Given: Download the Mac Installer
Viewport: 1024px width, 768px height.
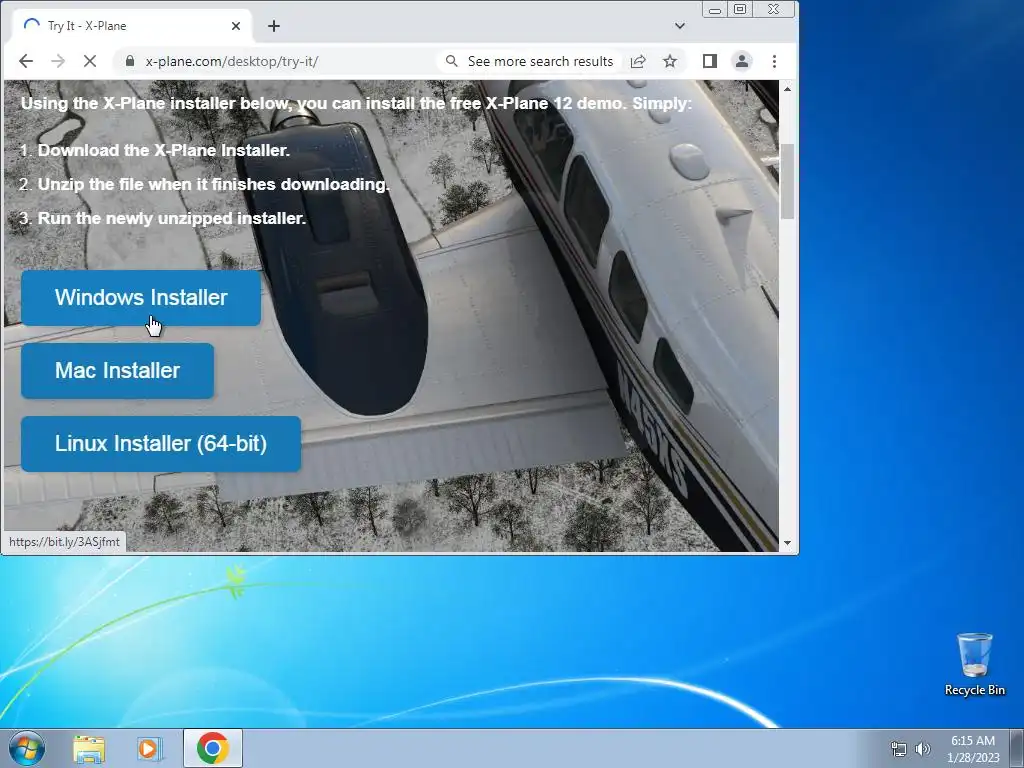Looking at the screenshot, I should click(118, 371).
